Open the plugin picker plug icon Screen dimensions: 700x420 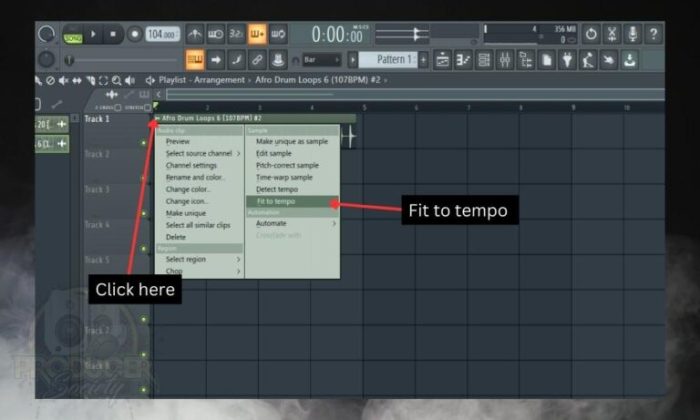[x=567, y=60]
